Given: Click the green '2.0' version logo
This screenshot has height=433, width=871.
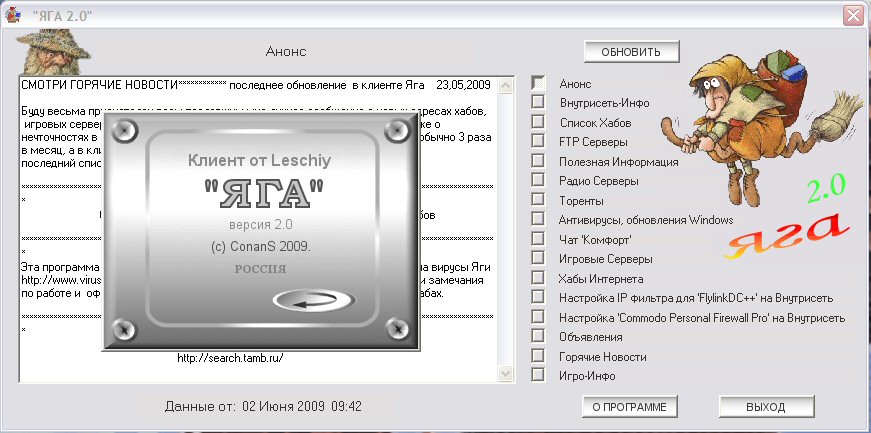Looking at the screenshot, I should [826, 189].
